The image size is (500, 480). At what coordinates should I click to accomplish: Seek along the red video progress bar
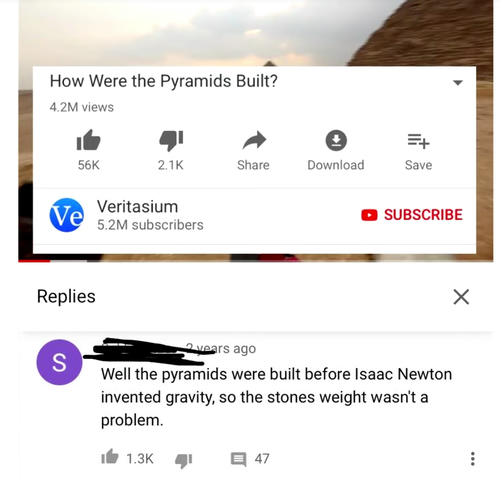[255, 260]
